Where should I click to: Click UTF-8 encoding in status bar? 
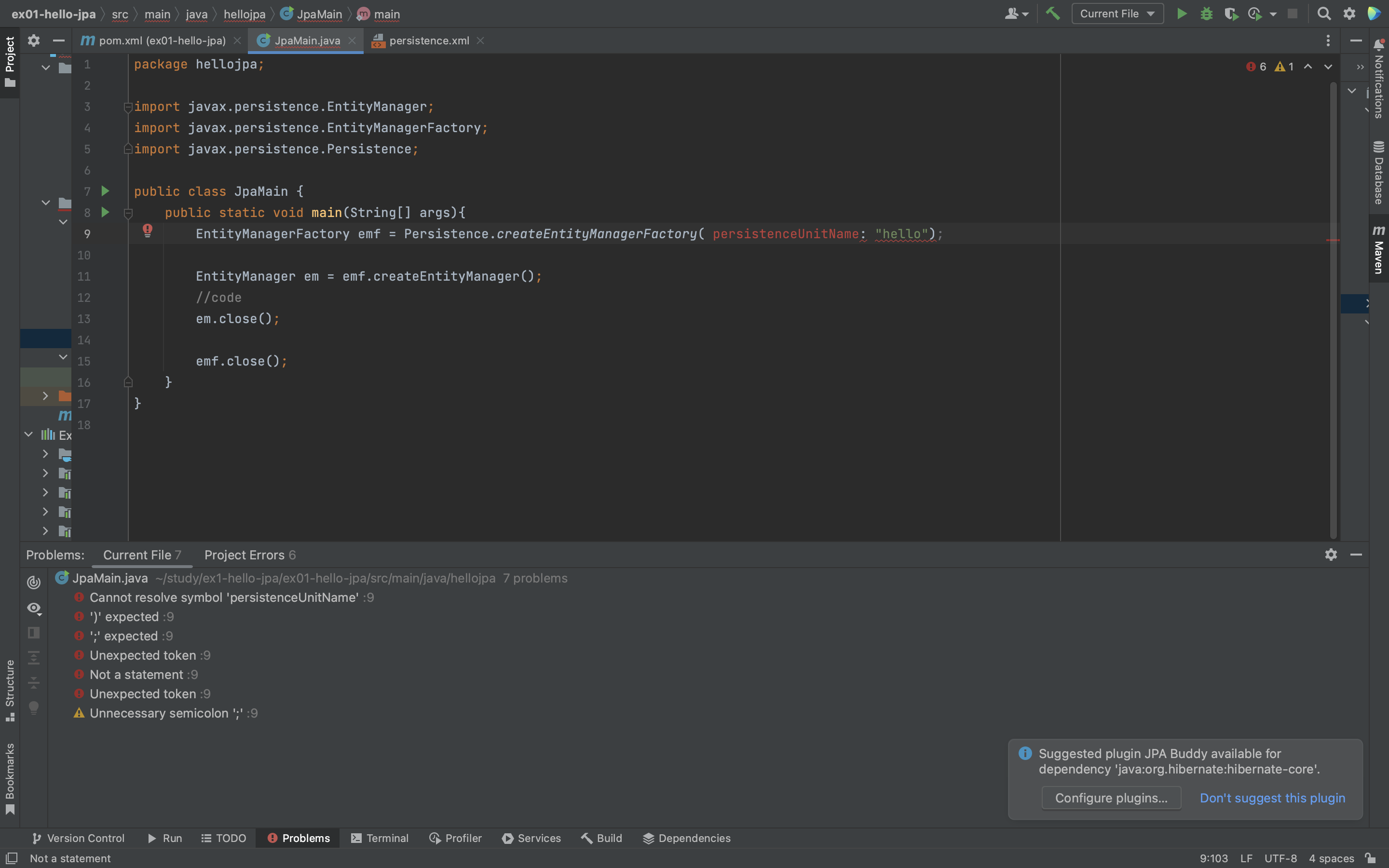[1280, 858]
